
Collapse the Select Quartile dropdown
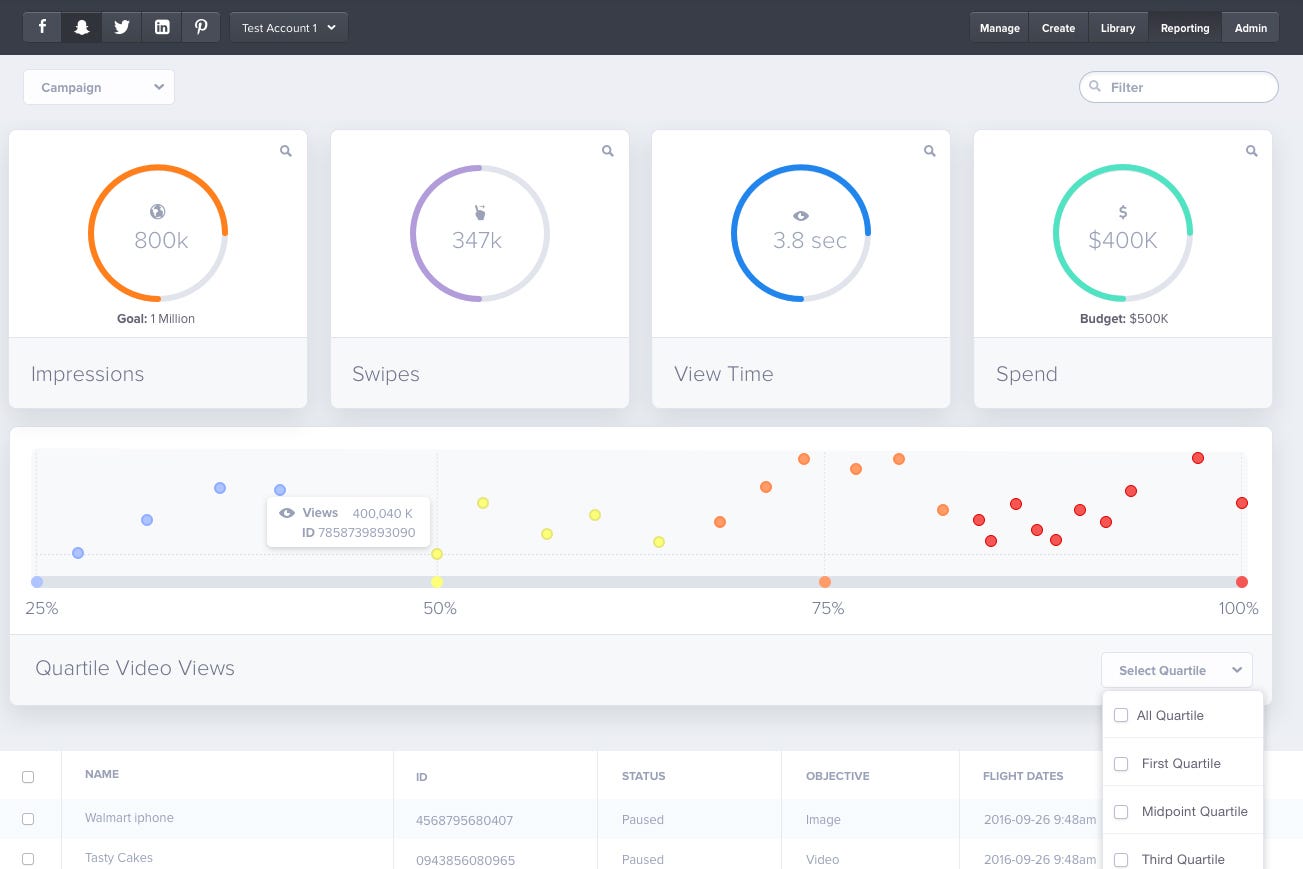[1176, 670]
